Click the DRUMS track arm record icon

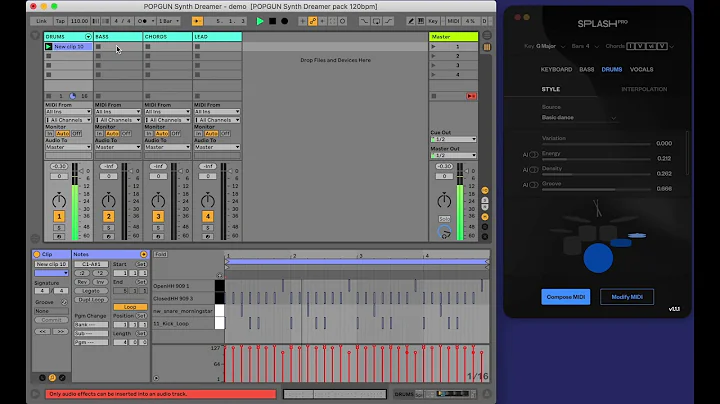(x=59, y=236)
